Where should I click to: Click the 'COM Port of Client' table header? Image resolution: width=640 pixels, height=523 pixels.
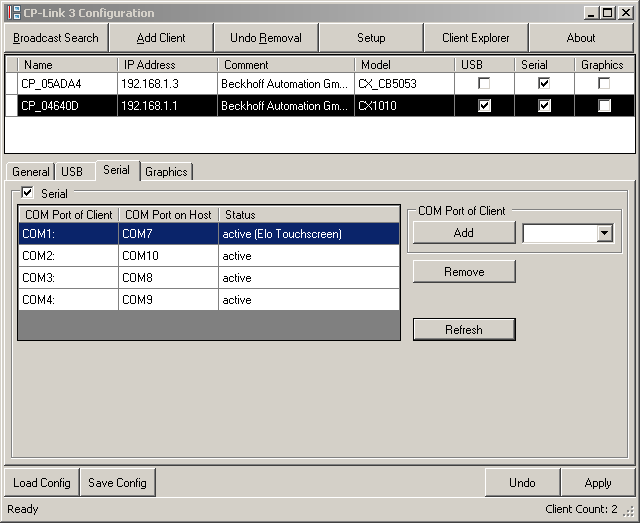(x=69, y=214)
